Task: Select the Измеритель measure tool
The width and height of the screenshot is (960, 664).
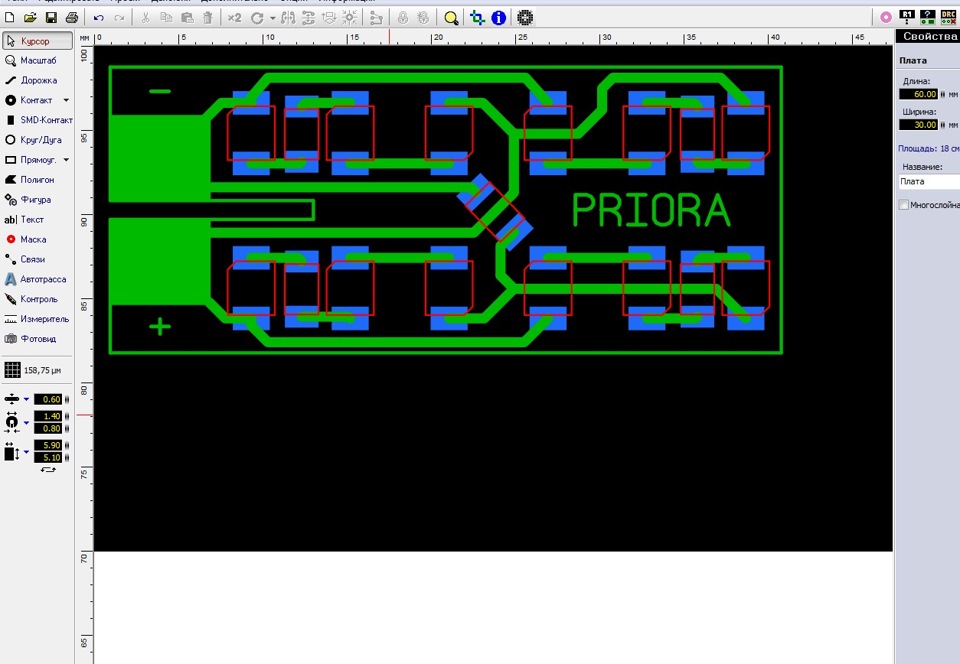Action: (37, 319)
